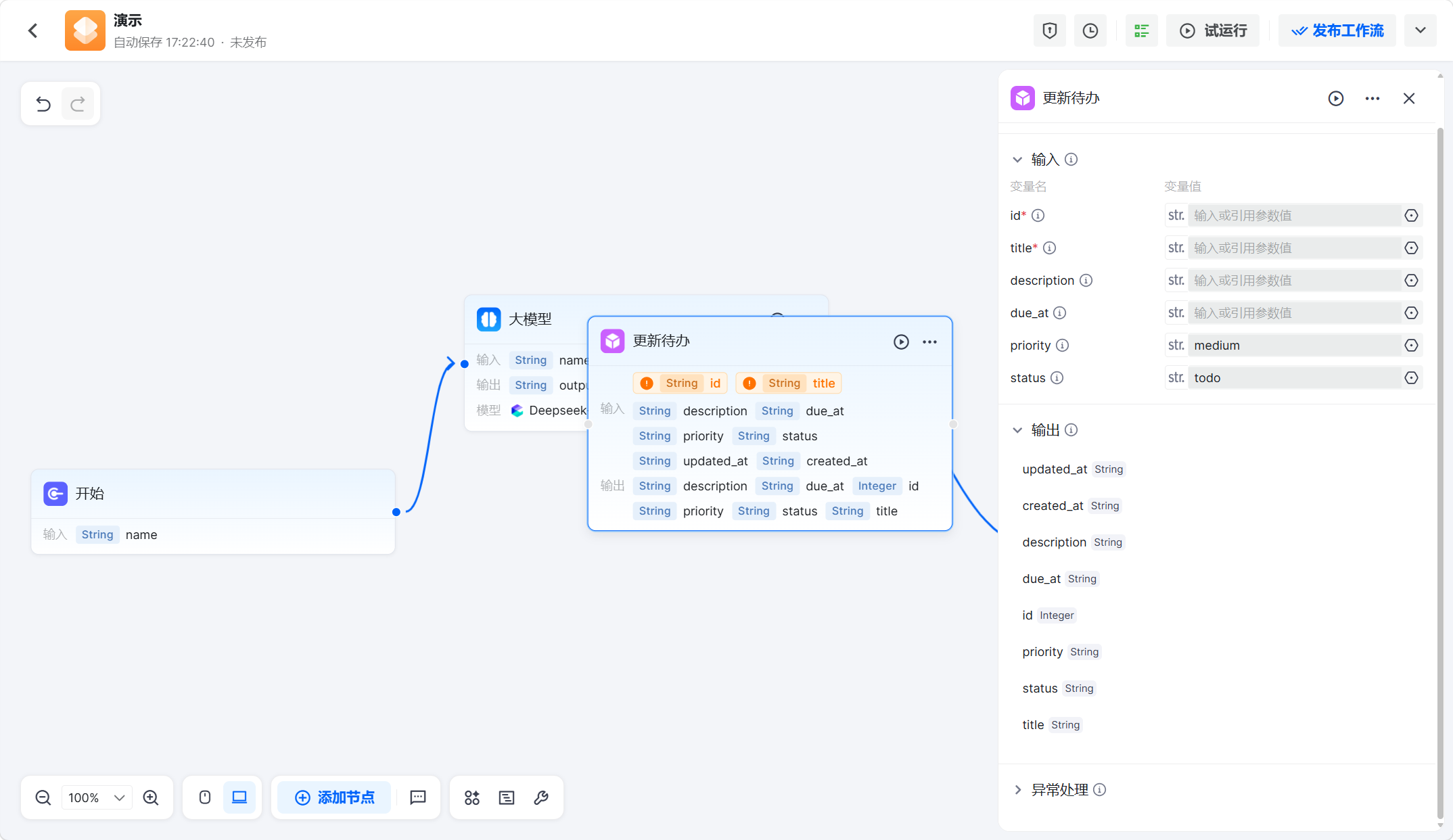
Task: Click the side panel vertical scrollbar
Action: click(x=1440, y=472)
